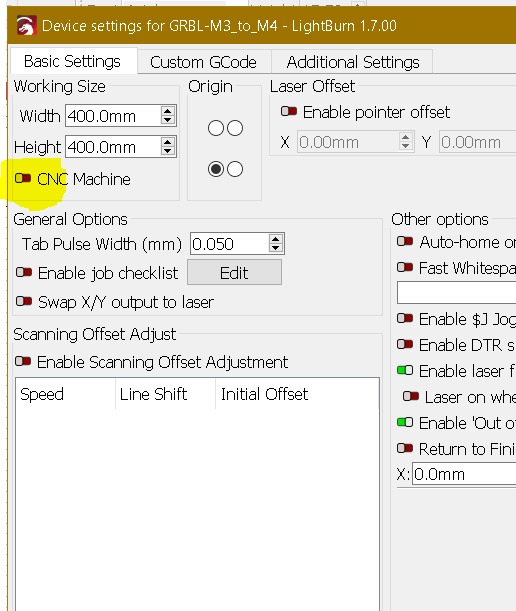Click the Laser Offset Y field

click(x=478, y=142)
